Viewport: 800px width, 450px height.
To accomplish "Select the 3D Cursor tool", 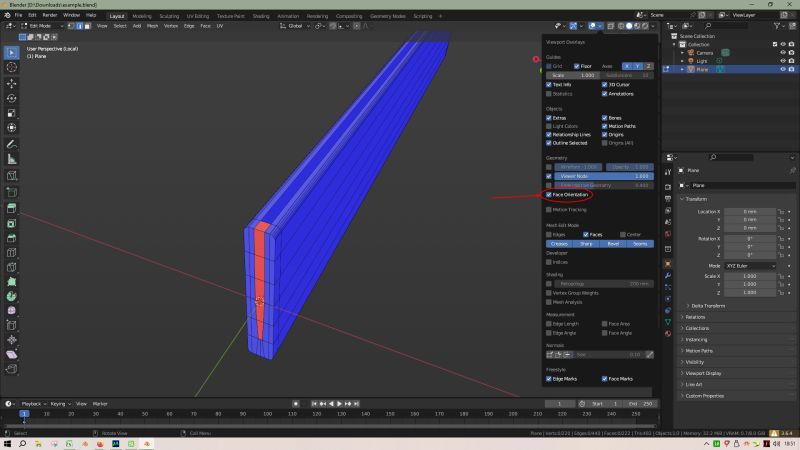I will pyautogui.click(x=12, y=67).
